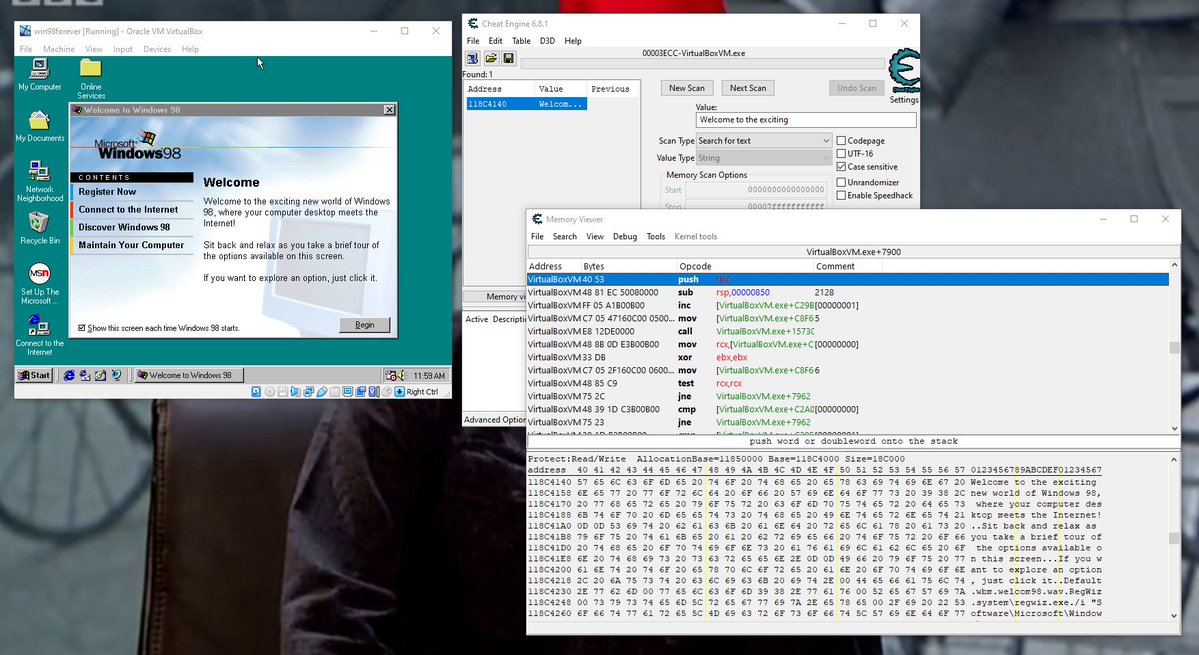Click the New Scan button
The width and height of the screenshot is (1199, 655).
[x=687, y=88]
